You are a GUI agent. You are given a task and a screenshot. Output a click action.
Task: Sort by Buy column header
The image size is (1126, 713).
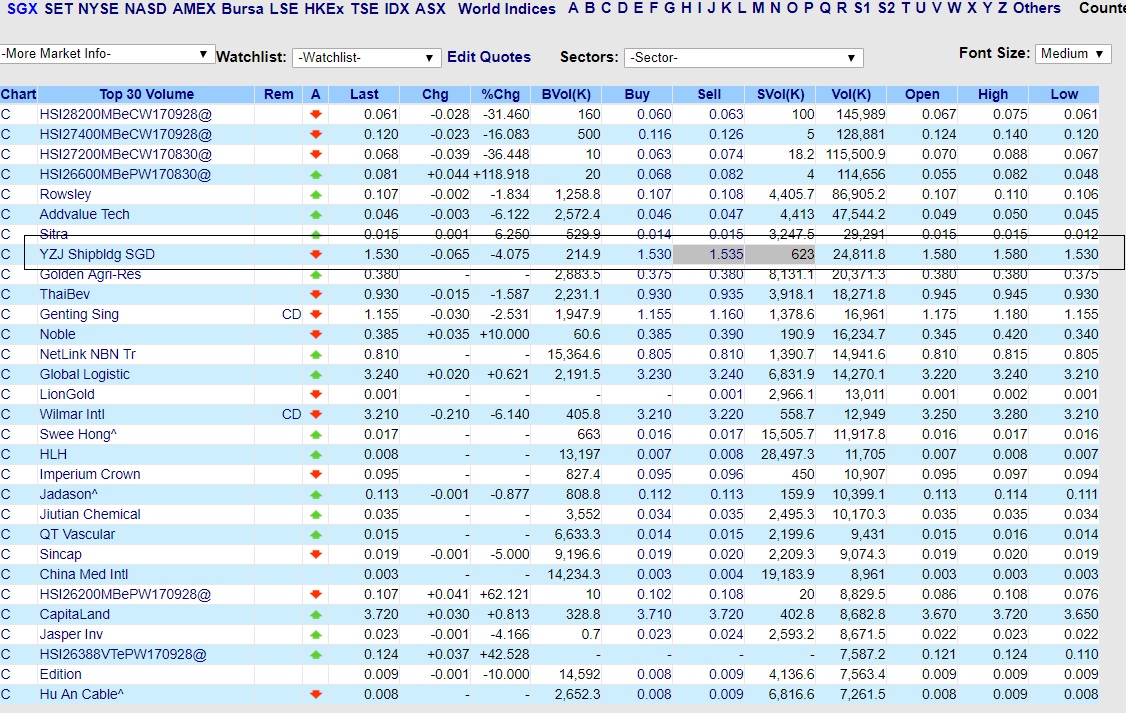(637, 94)
